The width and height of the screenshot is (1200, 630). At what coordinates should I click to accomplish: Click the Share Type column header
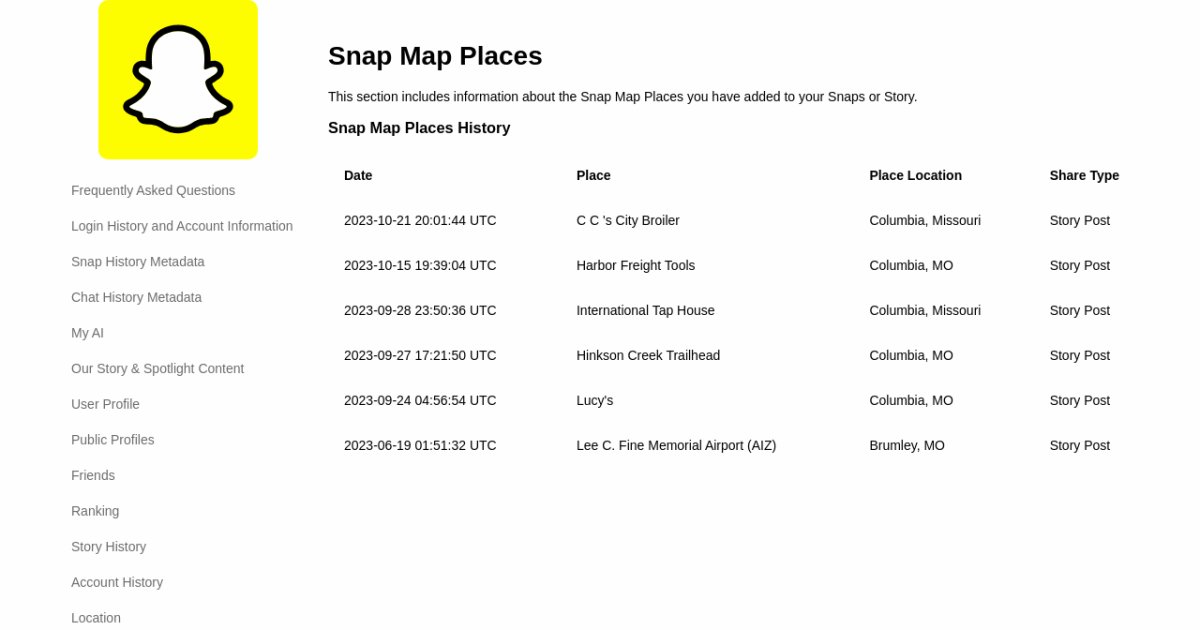coord(1084,176)
